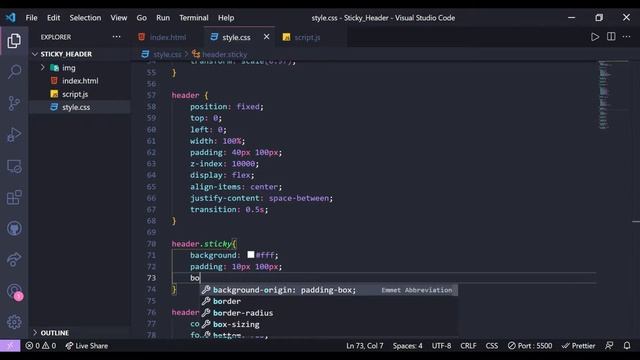Open the View menu
Viewport: 640px width, 360px height.
tap(118, 18)
